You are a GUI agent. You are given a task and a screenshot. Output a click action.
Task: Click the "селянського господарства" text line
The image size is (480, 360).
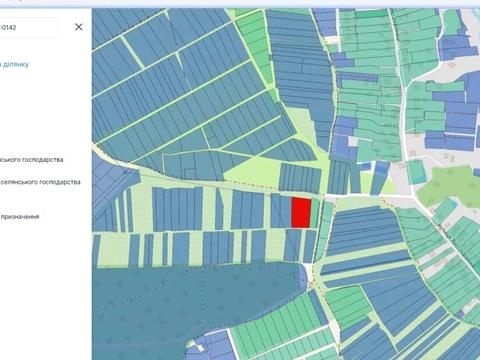(40, 182)
